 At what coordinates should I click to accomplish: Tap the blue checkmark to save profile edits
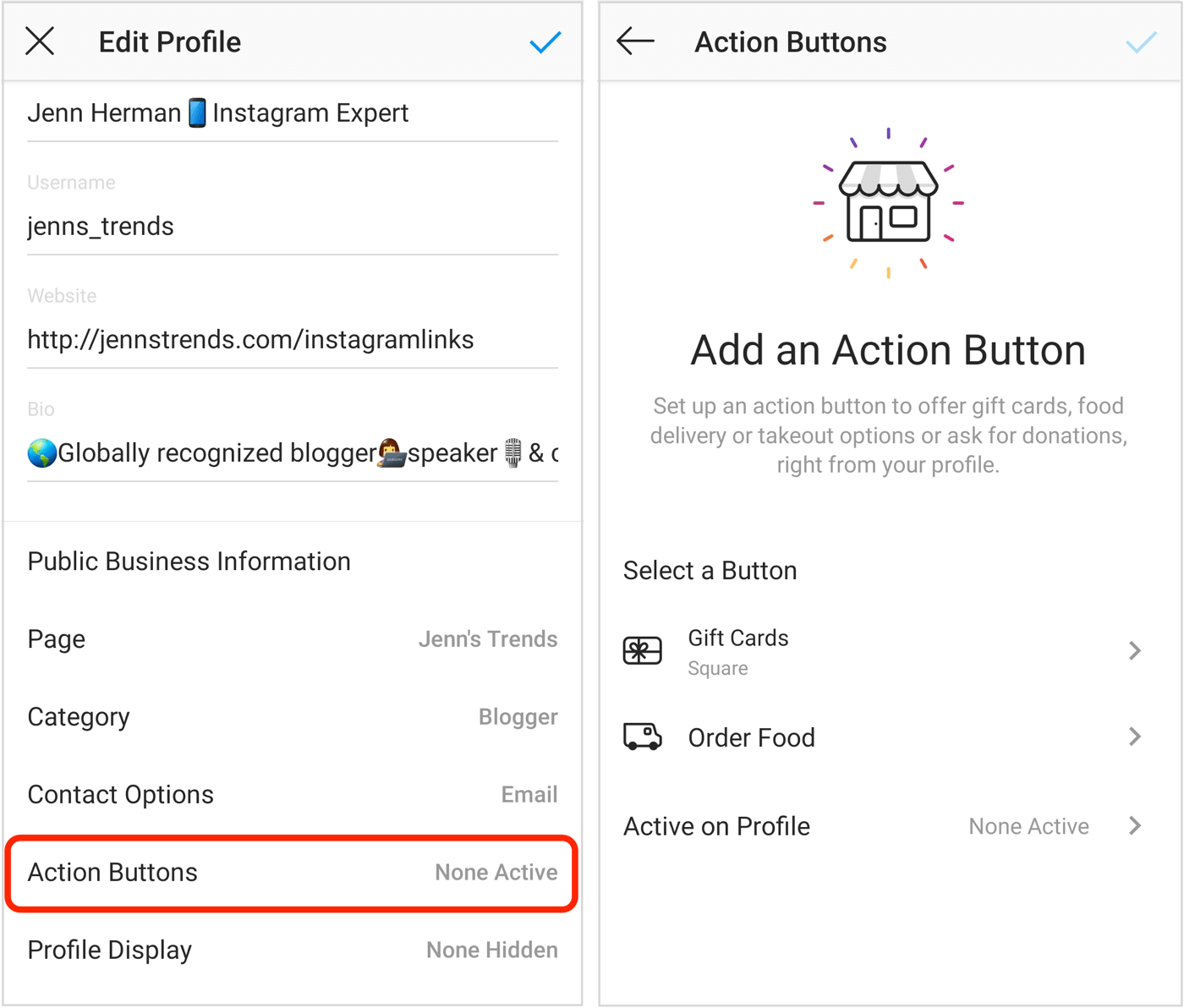tap(545, 41)
